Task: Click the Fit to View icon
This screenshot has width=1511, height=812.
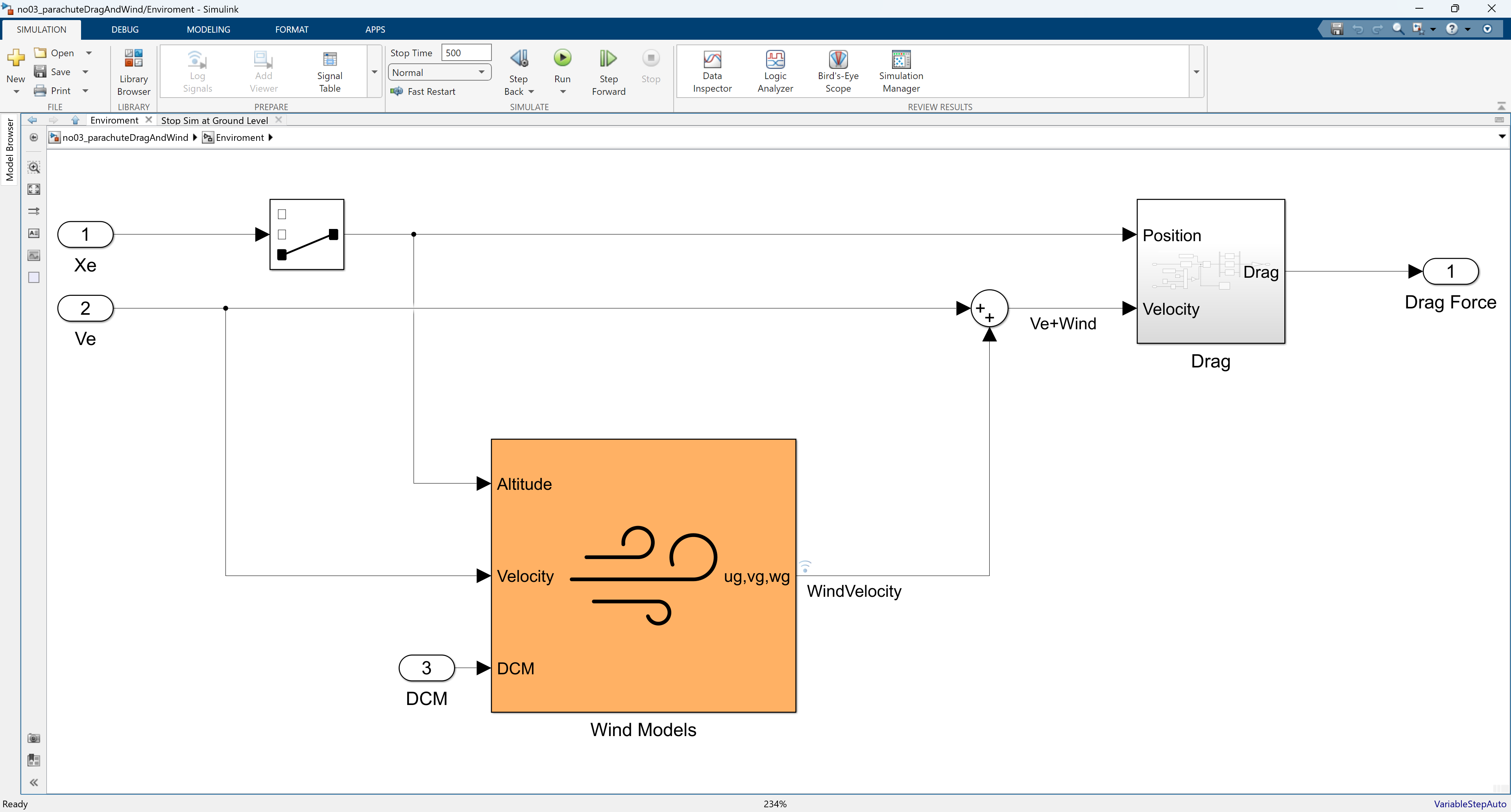Action: pyautogui.click(x=34, y=189)
